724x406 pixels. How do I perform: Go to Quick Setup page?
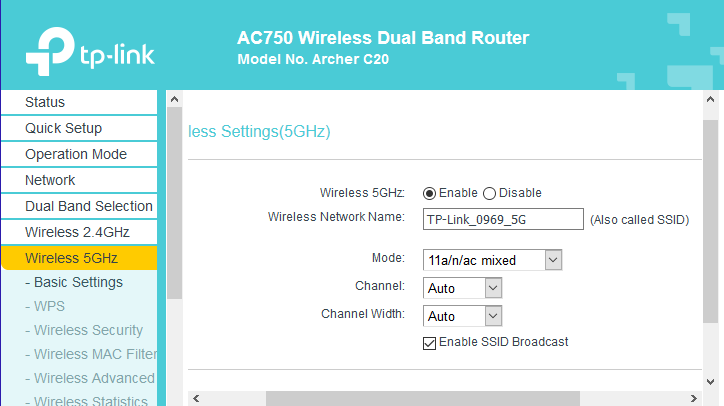pos(78,128)
